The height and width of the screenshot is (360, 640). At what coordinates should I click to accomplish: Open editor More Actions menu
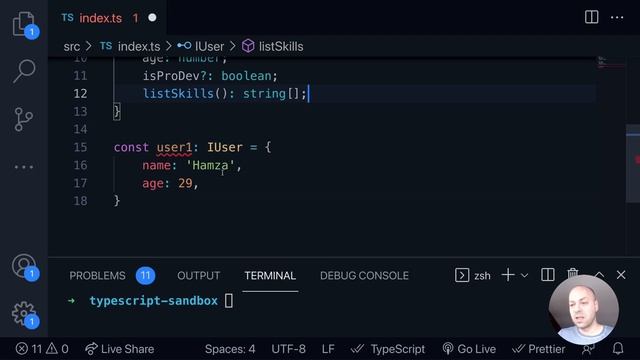(617, 18)
